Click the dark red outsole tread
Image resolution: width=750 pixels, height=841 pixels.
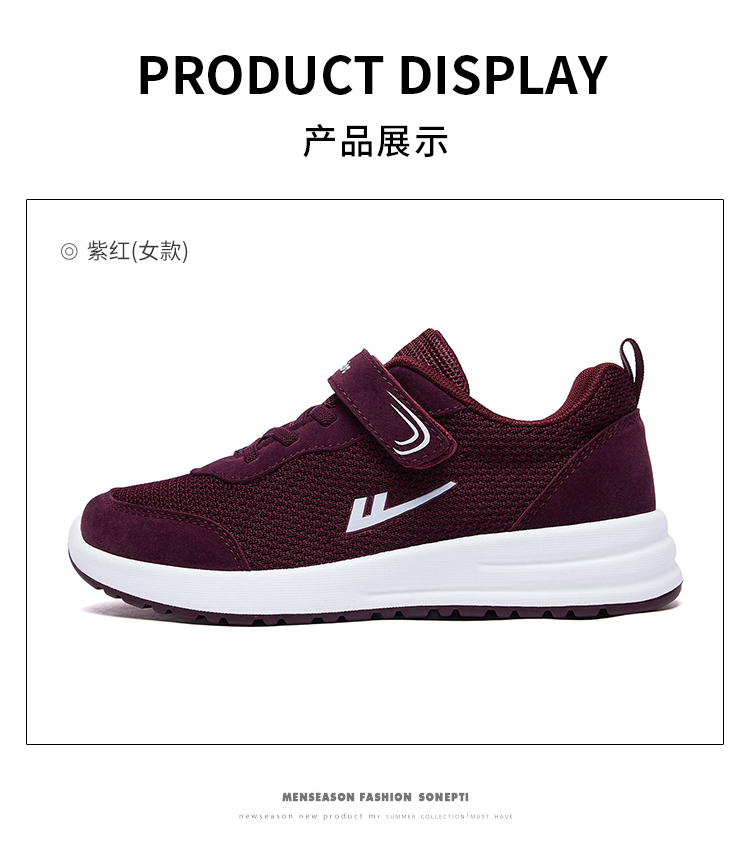click(376, 611)
